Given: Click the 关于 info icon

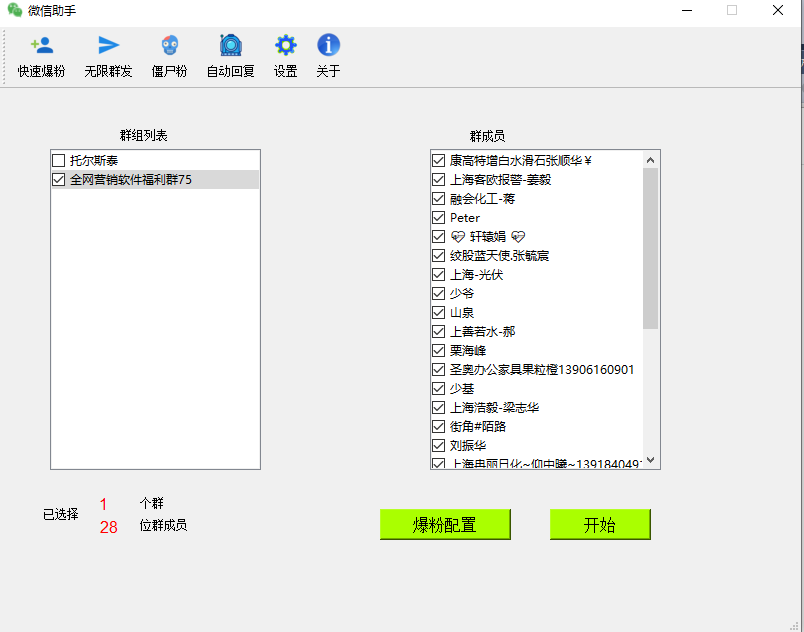Looking at the screenshot, I should pos(328,46).
